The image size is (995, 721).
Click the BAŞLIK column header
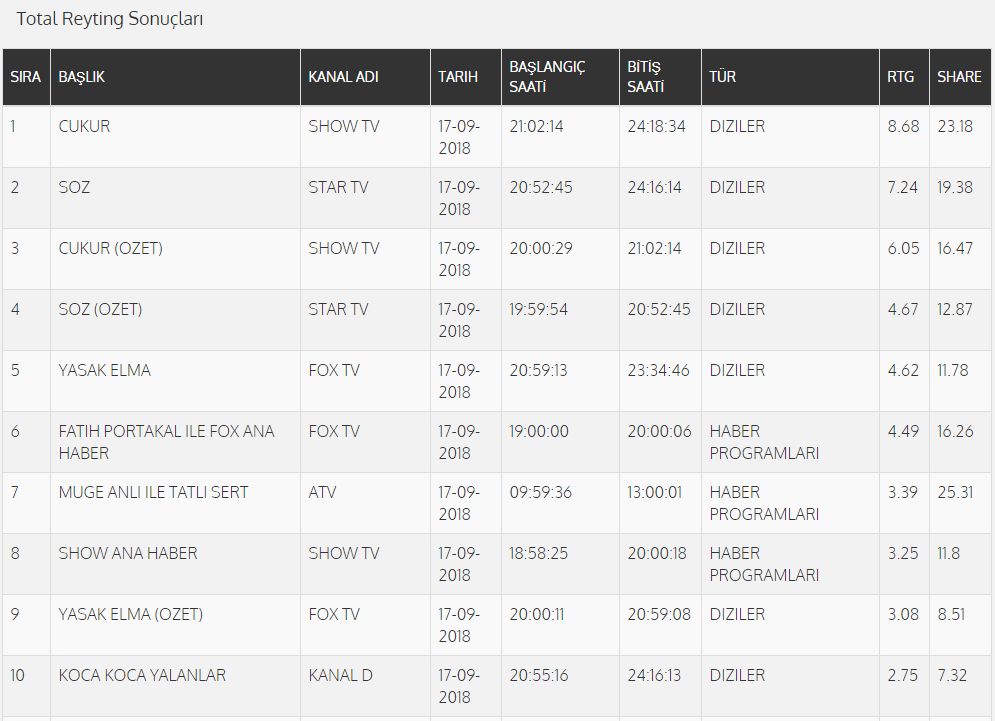tap(81, 77)
